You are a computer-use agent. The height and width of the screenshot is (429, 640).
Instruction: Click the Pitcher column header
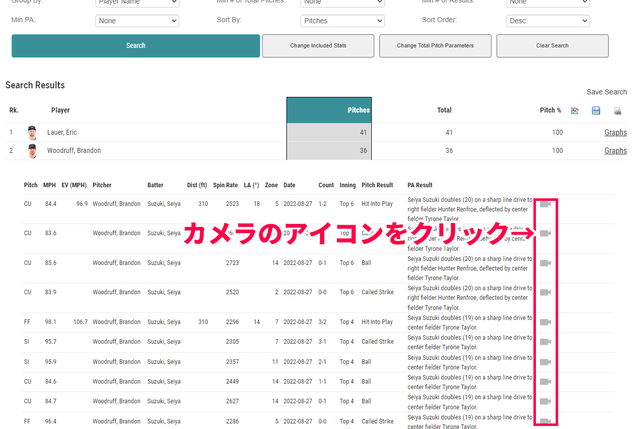click(102, 185)
